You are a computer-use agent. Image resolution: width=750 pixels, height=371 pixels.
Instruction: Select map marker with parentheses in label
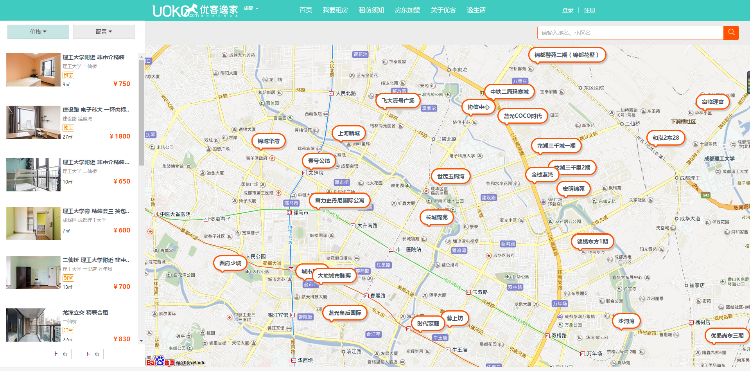pyautogui.click(x=567, y=55)
